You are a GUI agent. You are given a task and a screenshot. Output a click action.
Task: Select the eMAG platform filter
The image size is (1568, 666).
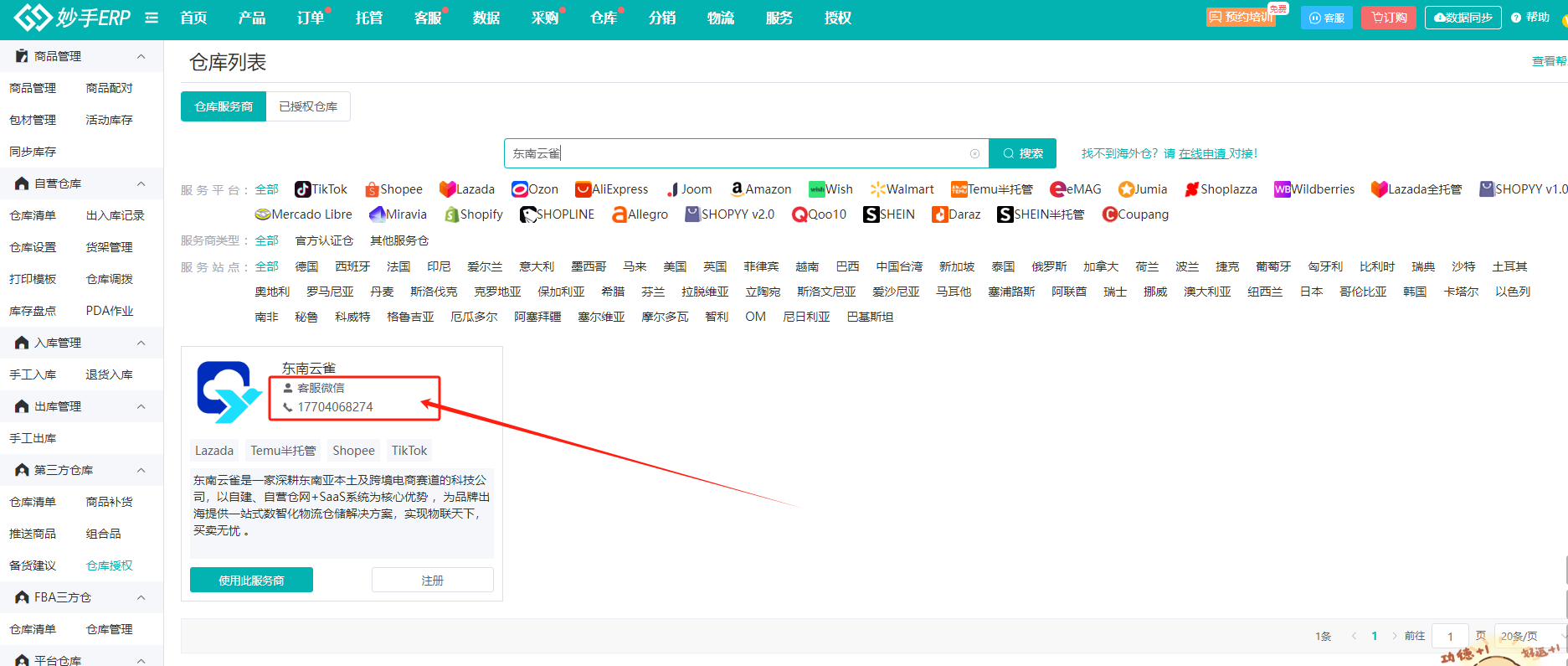1076,189
